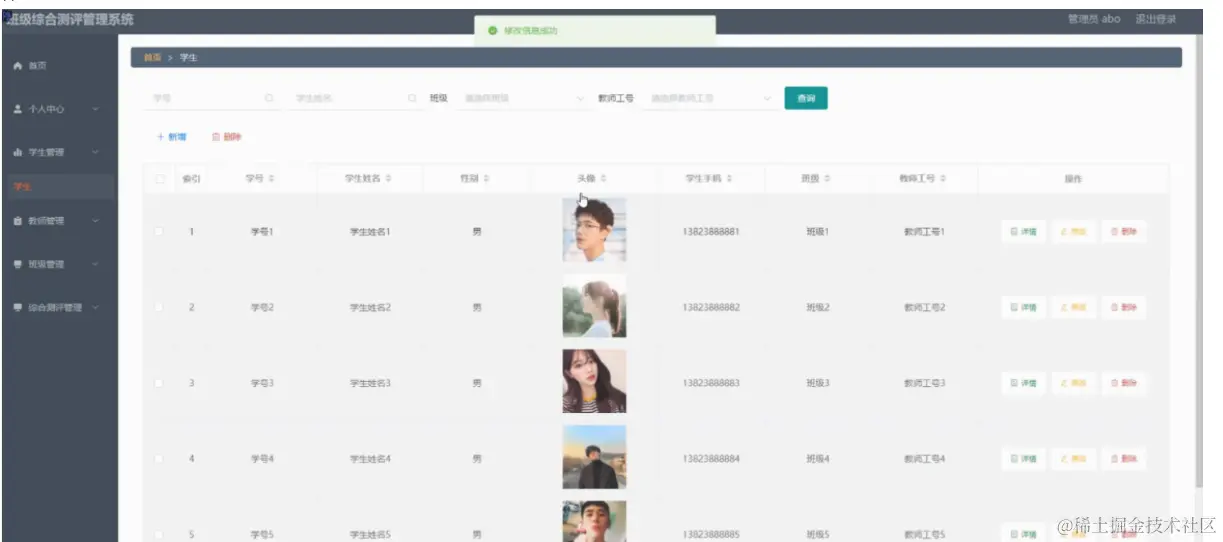
Task: Select the 学生 submenu item
Action: pyautogui.click(x=59, y=186)
